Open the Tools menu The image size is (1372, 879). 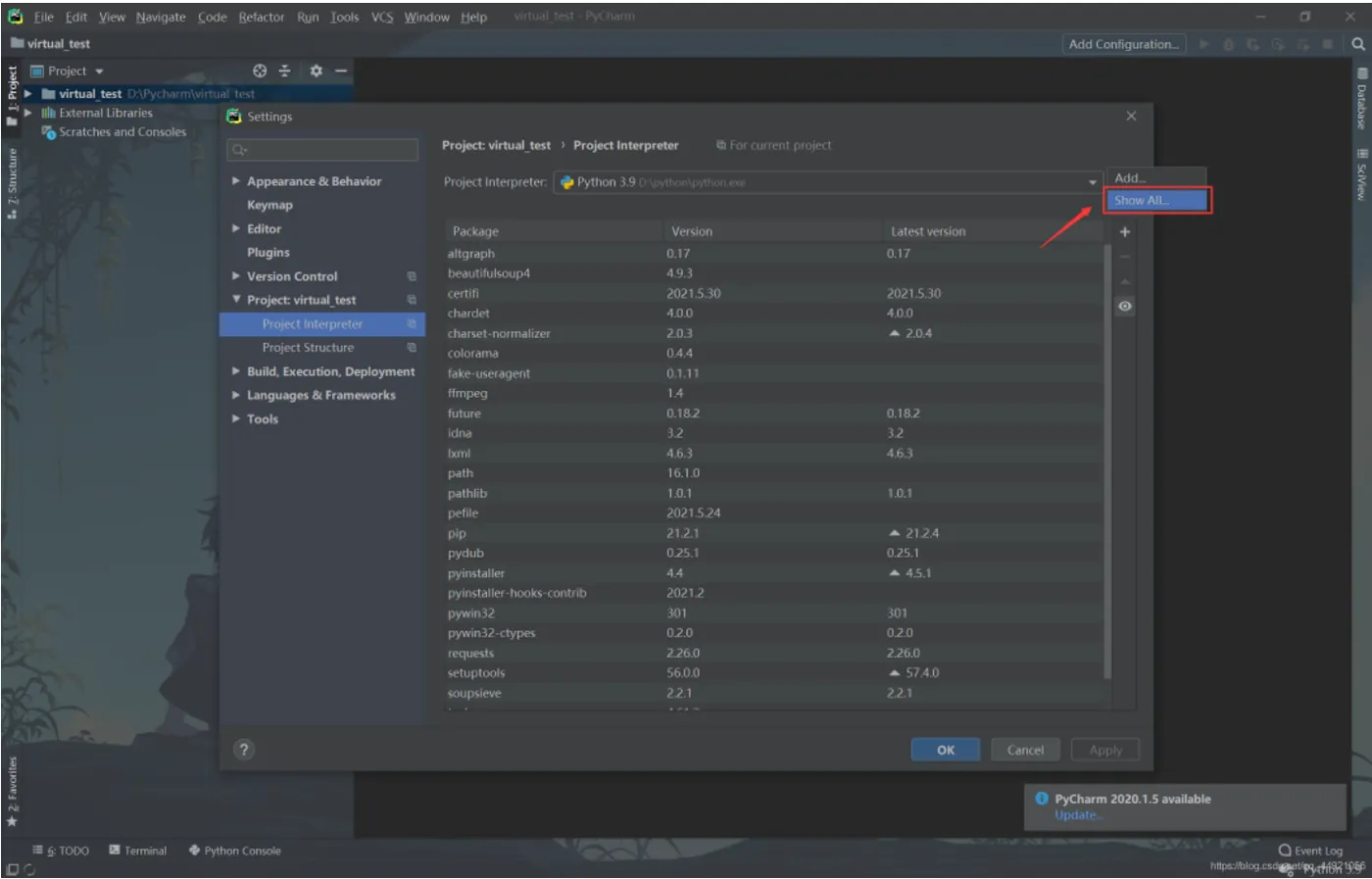344,17
